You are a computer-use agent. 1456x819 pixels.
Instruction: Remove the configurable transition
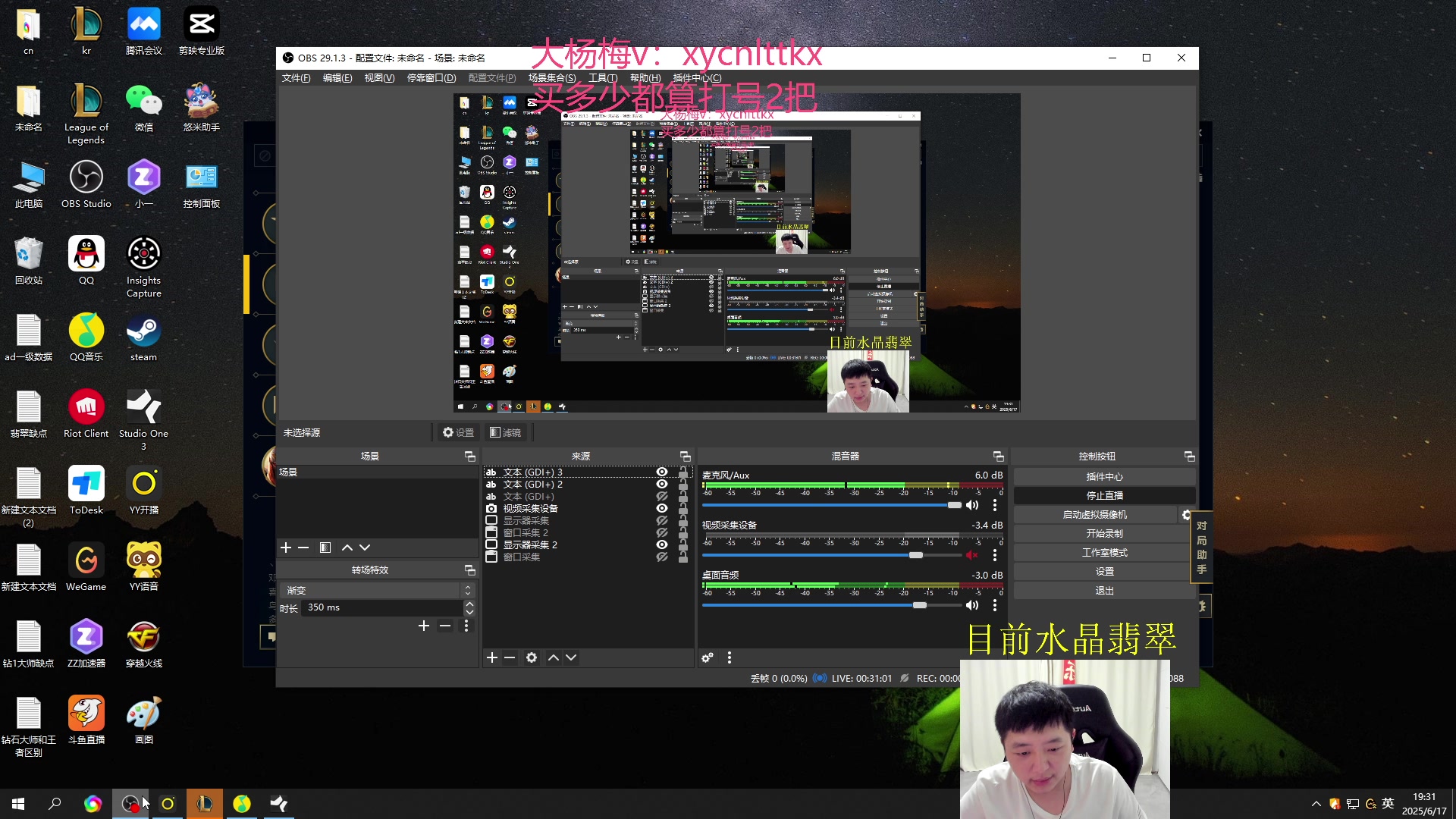445,626
